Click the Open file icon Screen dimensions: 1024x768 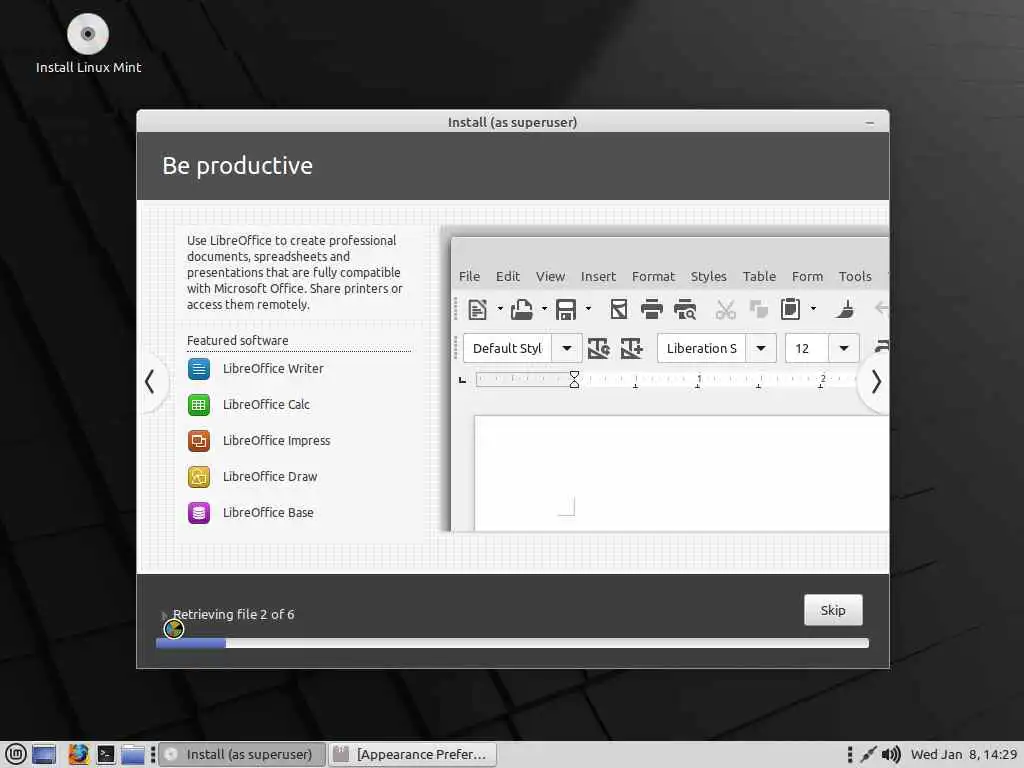[521, 309]
